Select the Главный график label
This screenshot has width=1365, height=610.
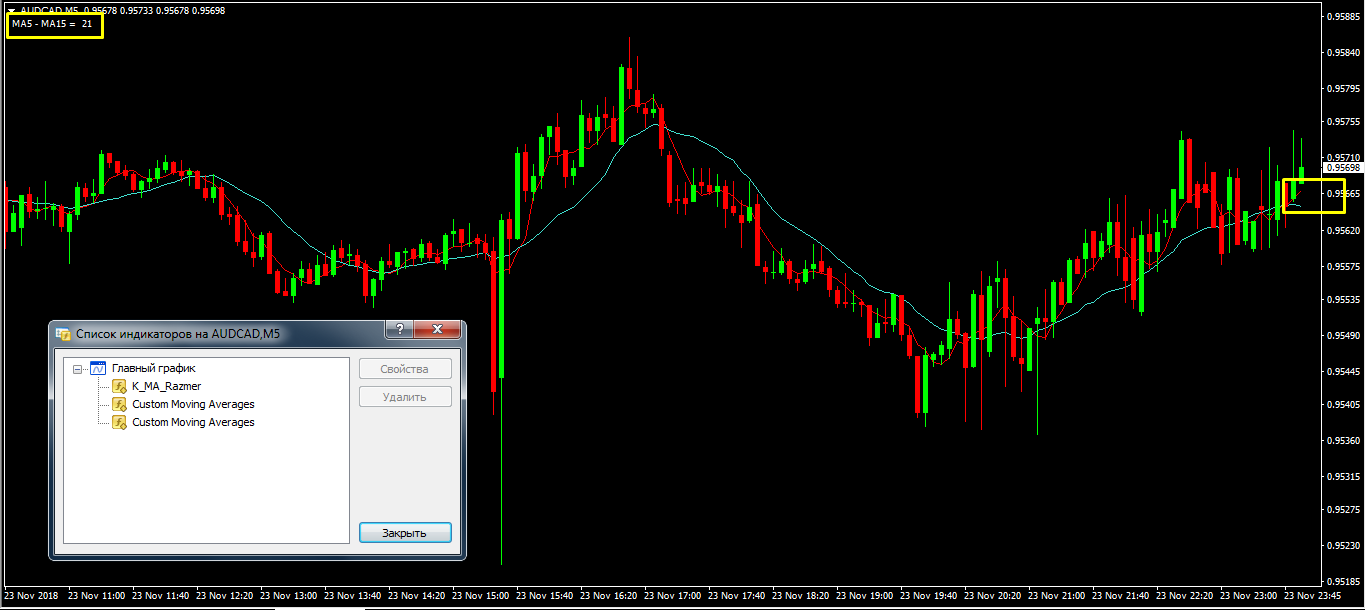[153, 369]
